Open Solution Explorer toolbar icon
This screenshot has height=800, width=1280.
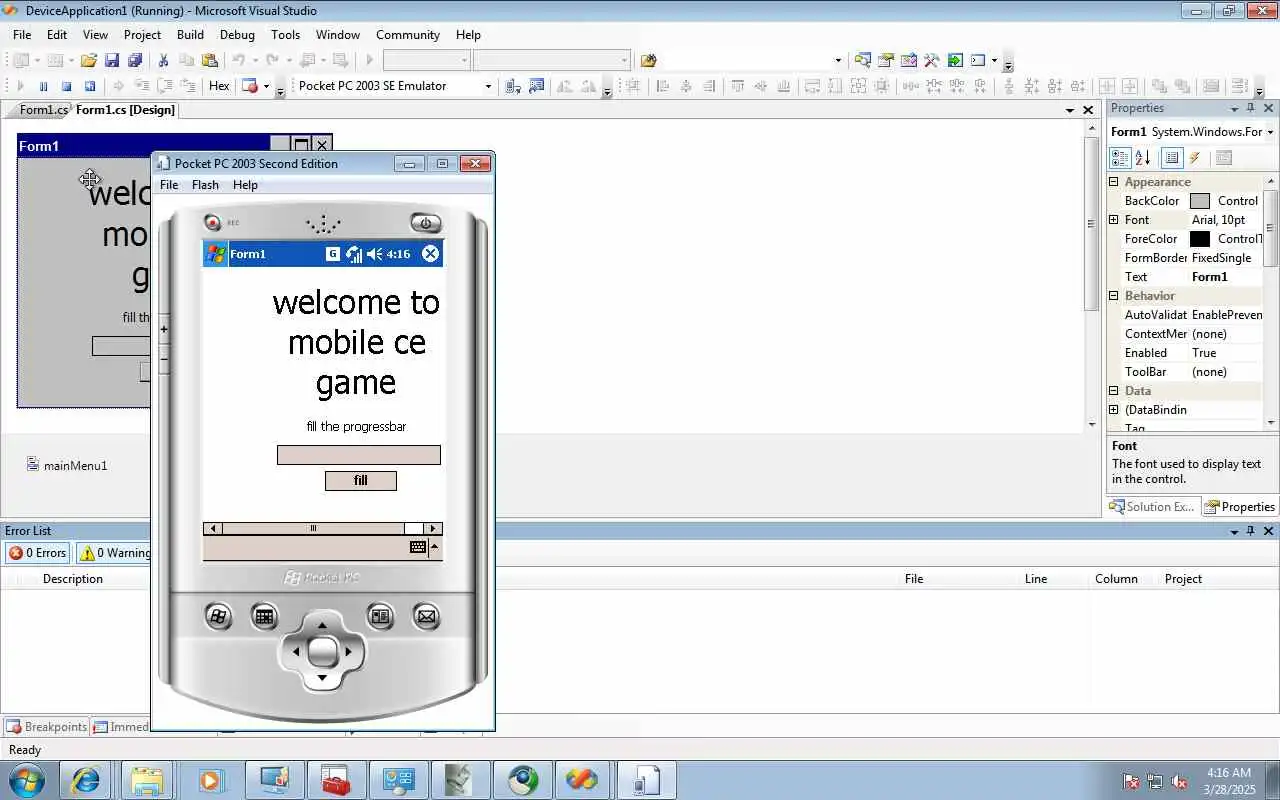tap(862, 60)
